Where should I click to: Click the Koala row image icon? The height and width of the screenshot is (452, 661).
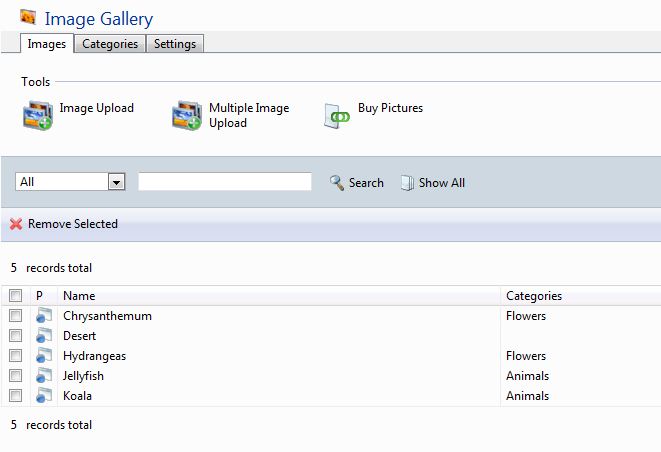pyautogui.click(x=43, y=396)
